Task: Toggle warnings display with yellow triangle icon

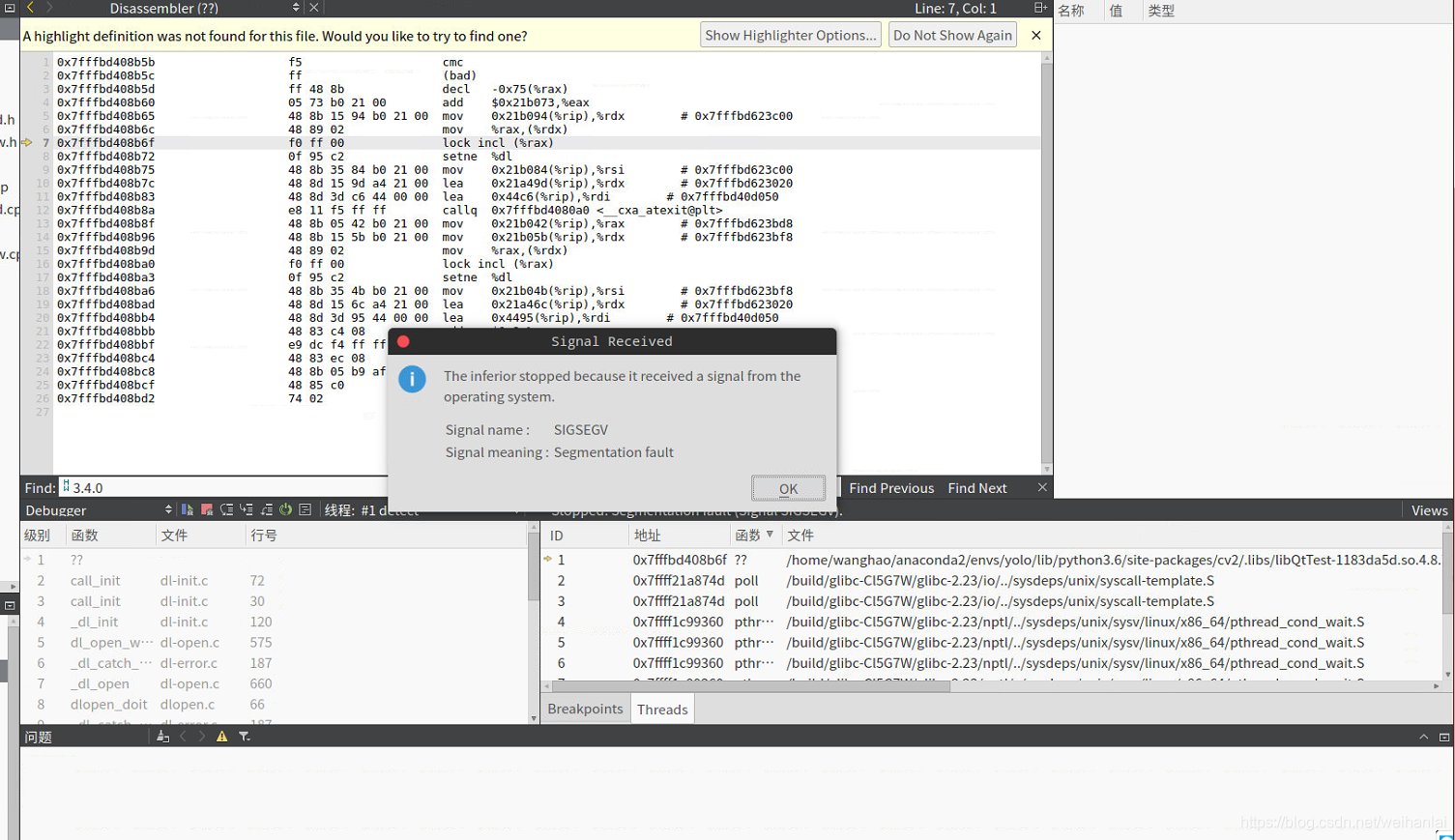Action: click(222, 737)
